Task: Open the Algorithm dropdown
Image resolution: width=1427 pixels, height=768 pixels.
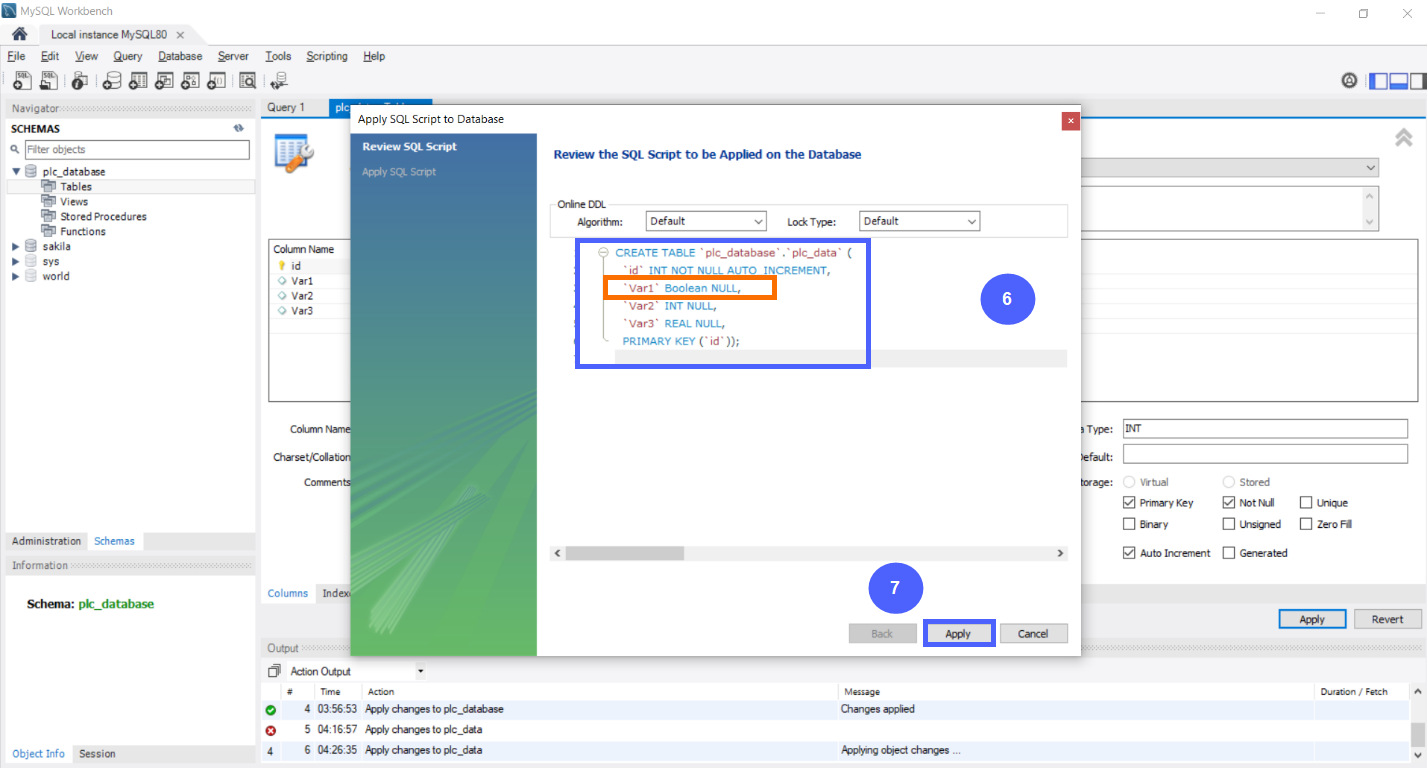Action: 706,221
